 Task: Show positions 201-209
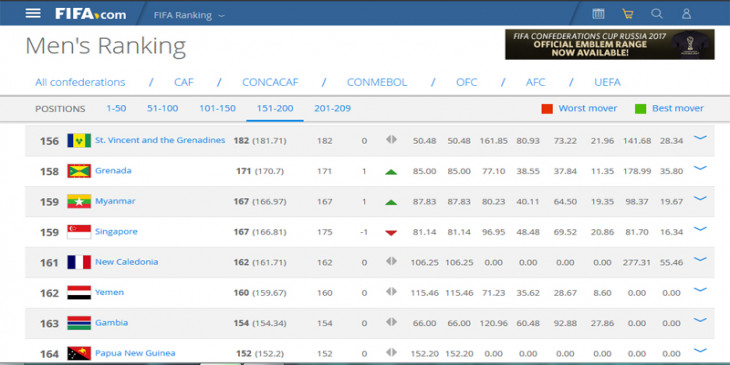(332, 108)
